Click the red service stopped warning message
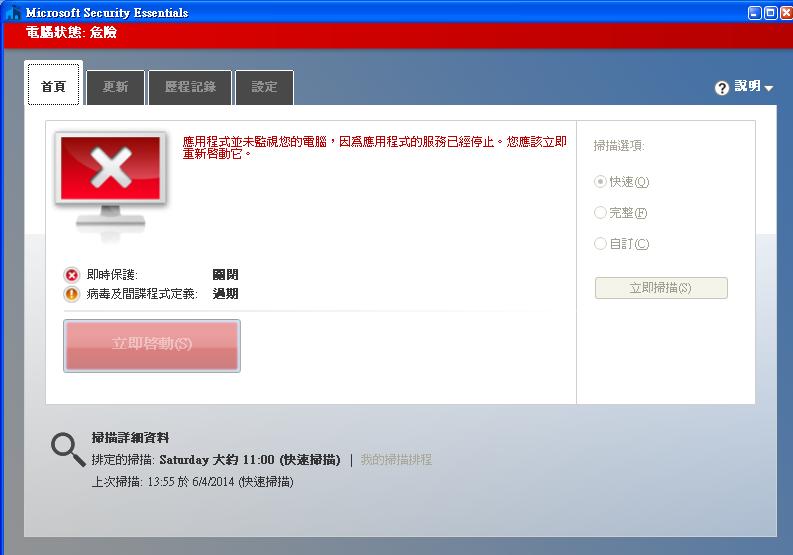793x555 pixels. pyautogui.click(x=374, y=148)
